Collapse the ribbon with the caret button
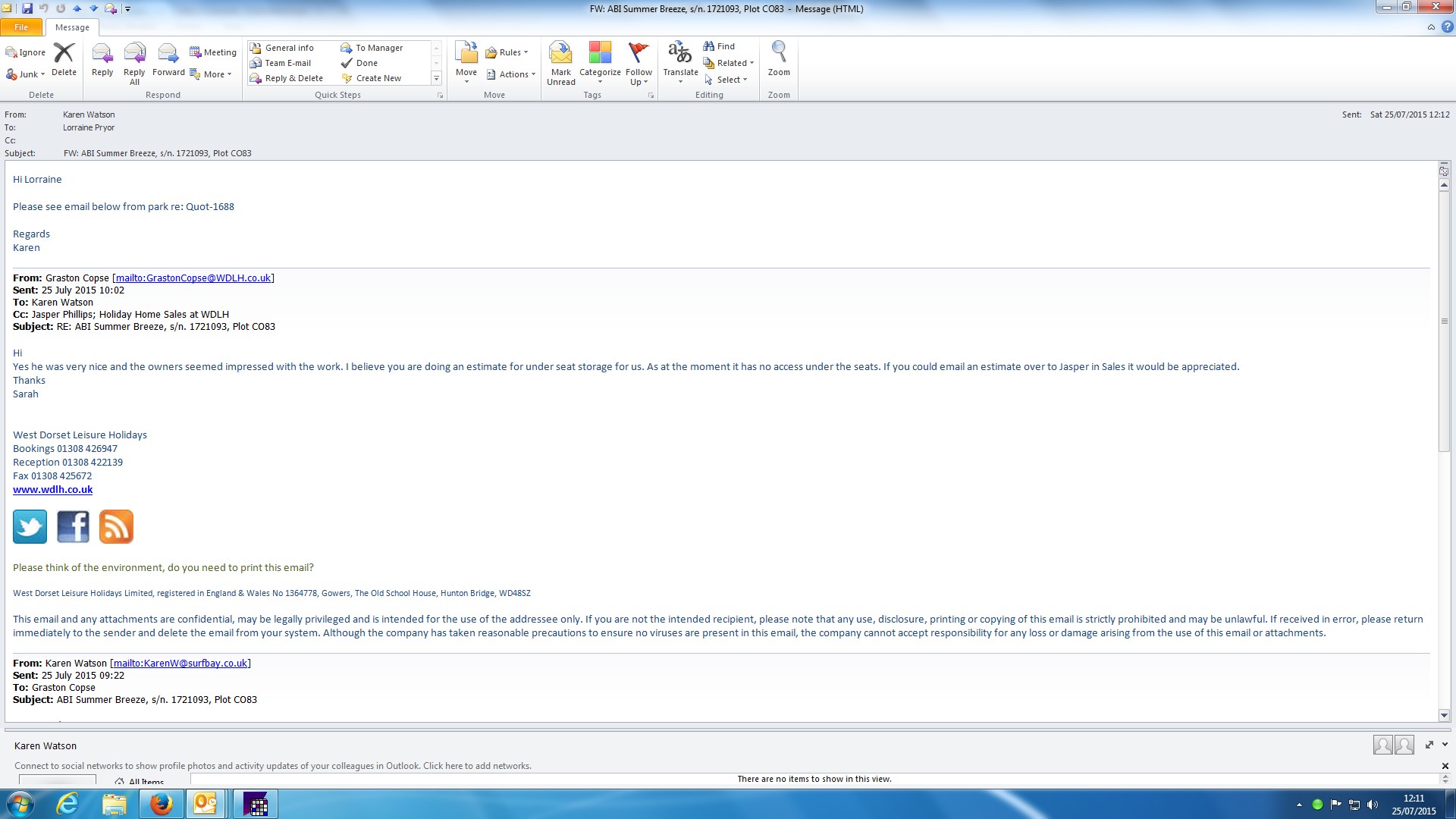Screen dimensions: 1456x819 coord(1431,27)
